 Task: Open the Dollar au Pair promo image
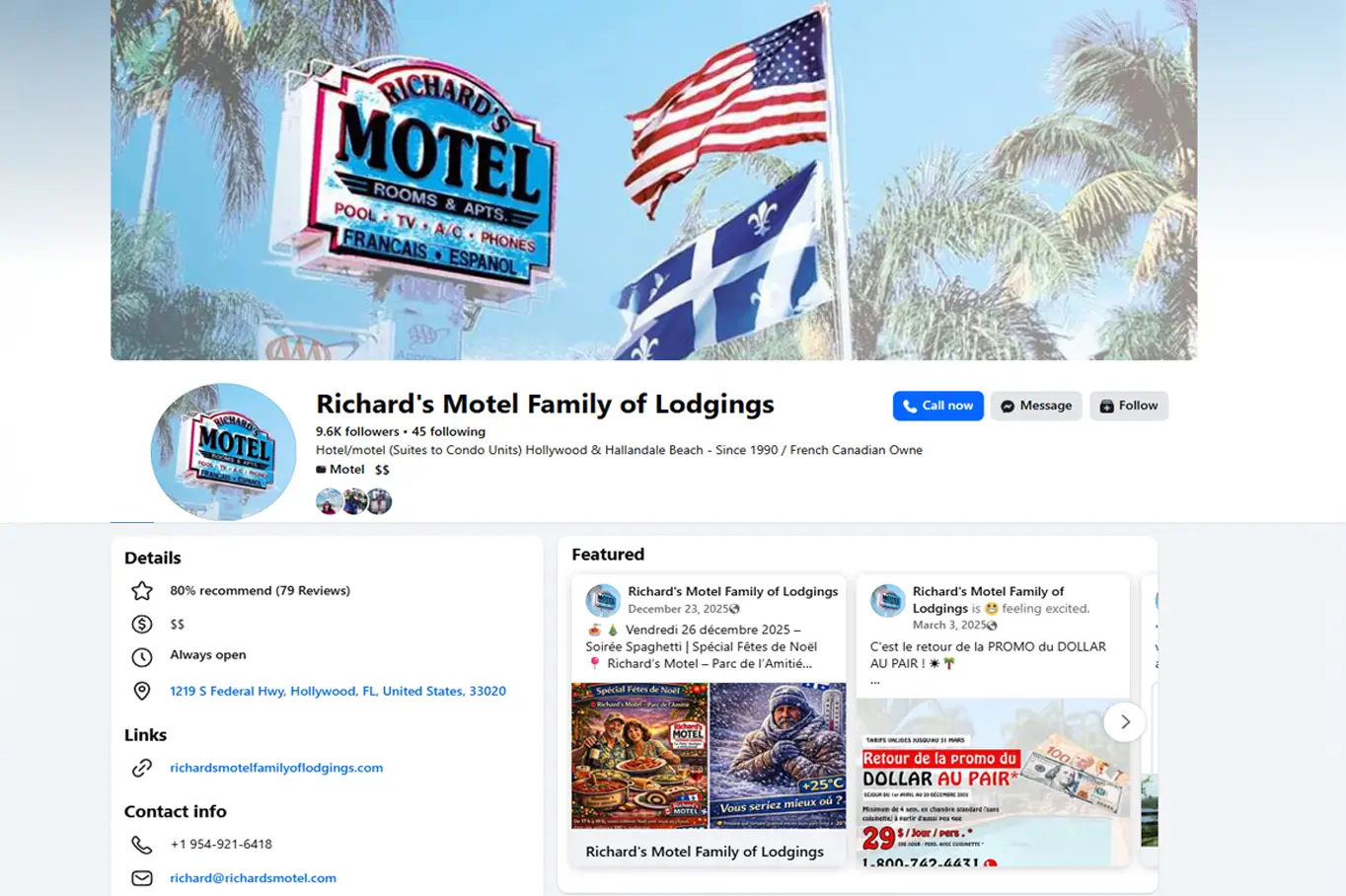coord(993,783)
